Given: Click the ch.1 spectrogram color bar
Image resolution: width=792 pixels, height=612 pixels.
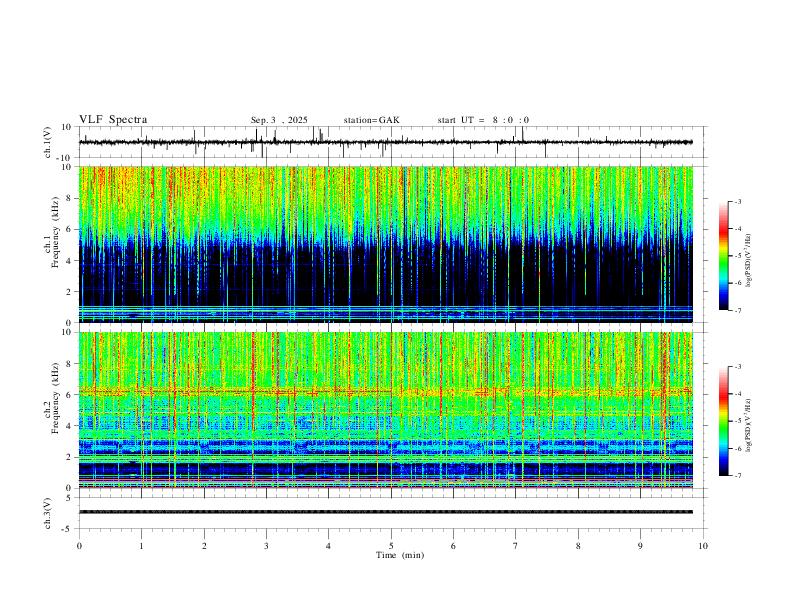Looking at the screenshot, I should [724, 256].
